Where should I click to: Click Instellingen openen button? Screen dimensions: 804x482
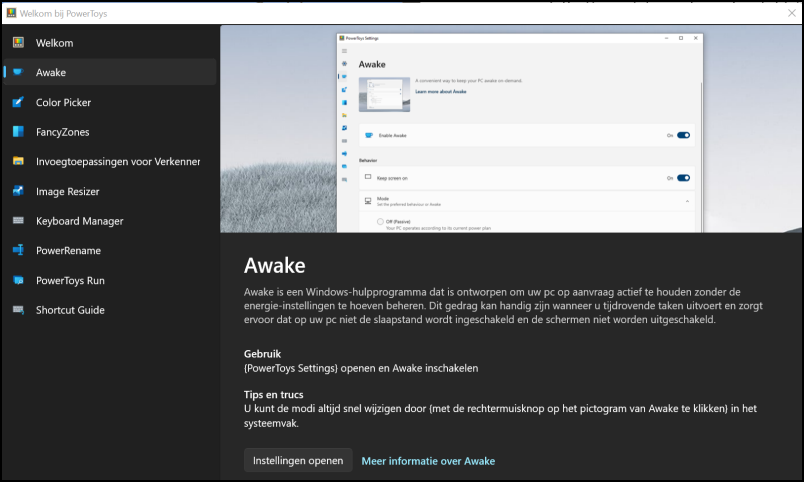pyautogui.click(x=298, y=460)
